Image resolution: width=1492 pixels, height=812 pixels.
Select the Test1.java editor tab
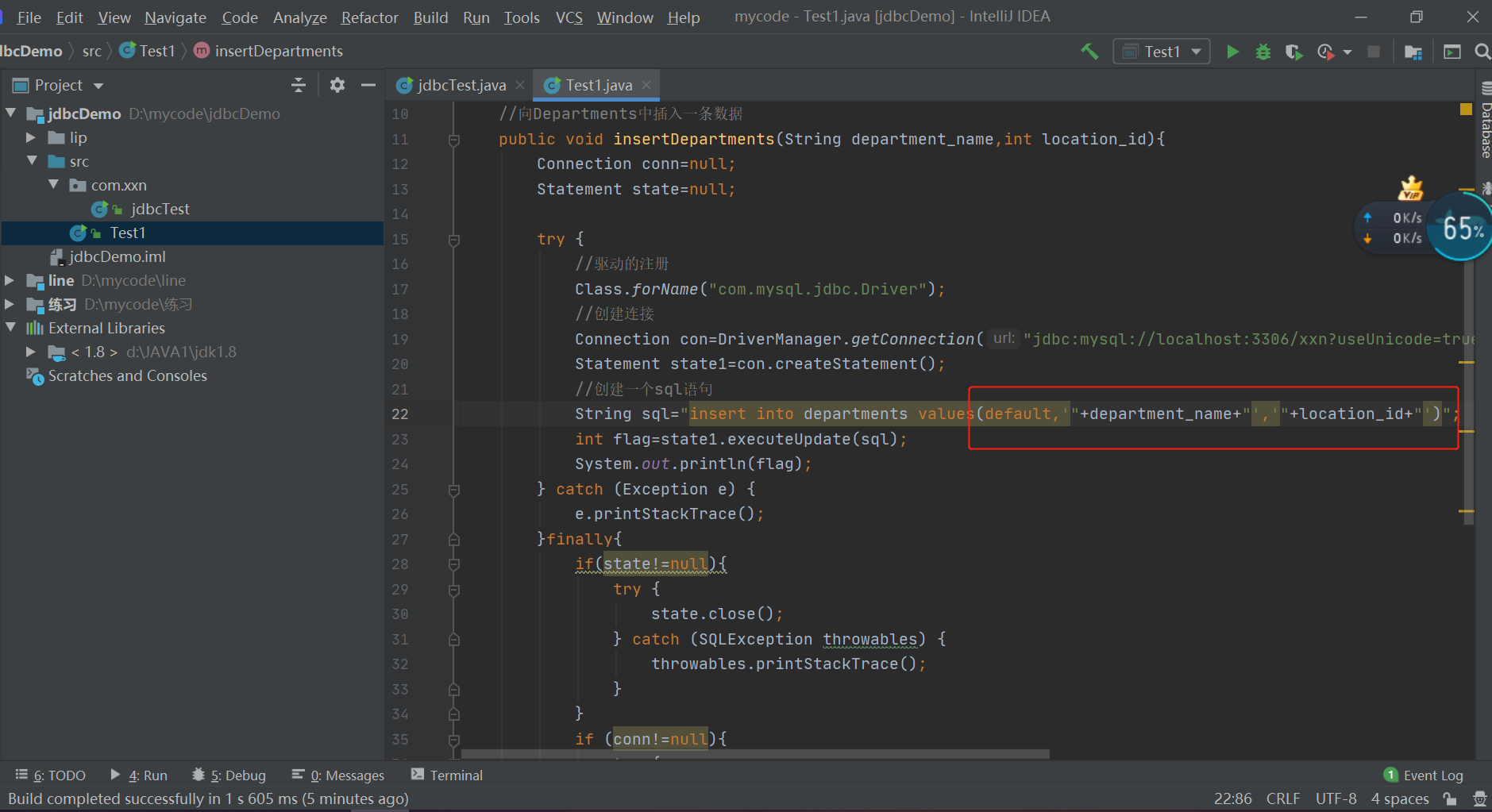click(597, 85)
